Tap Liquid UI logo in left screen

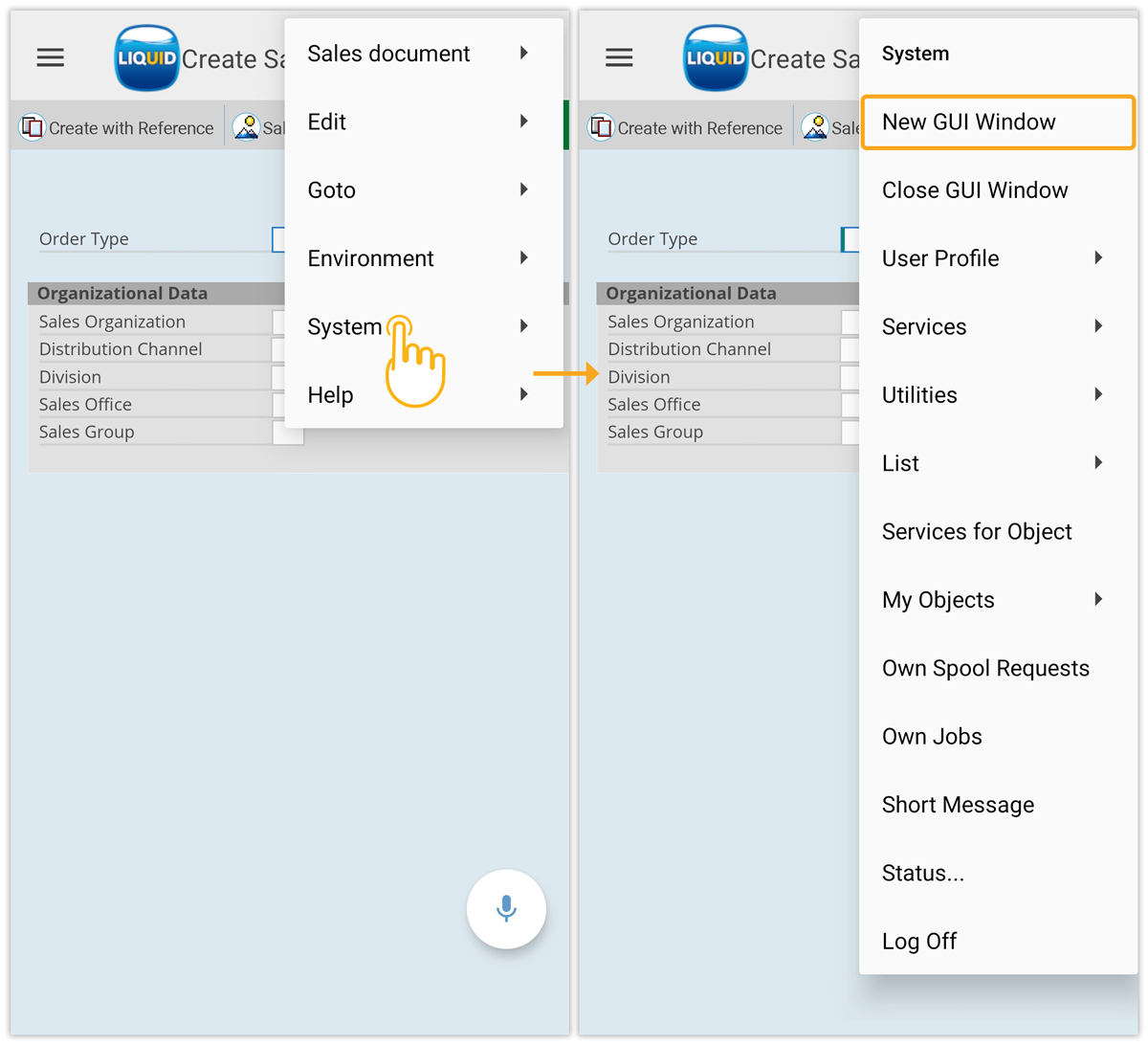tap(146, 58)
